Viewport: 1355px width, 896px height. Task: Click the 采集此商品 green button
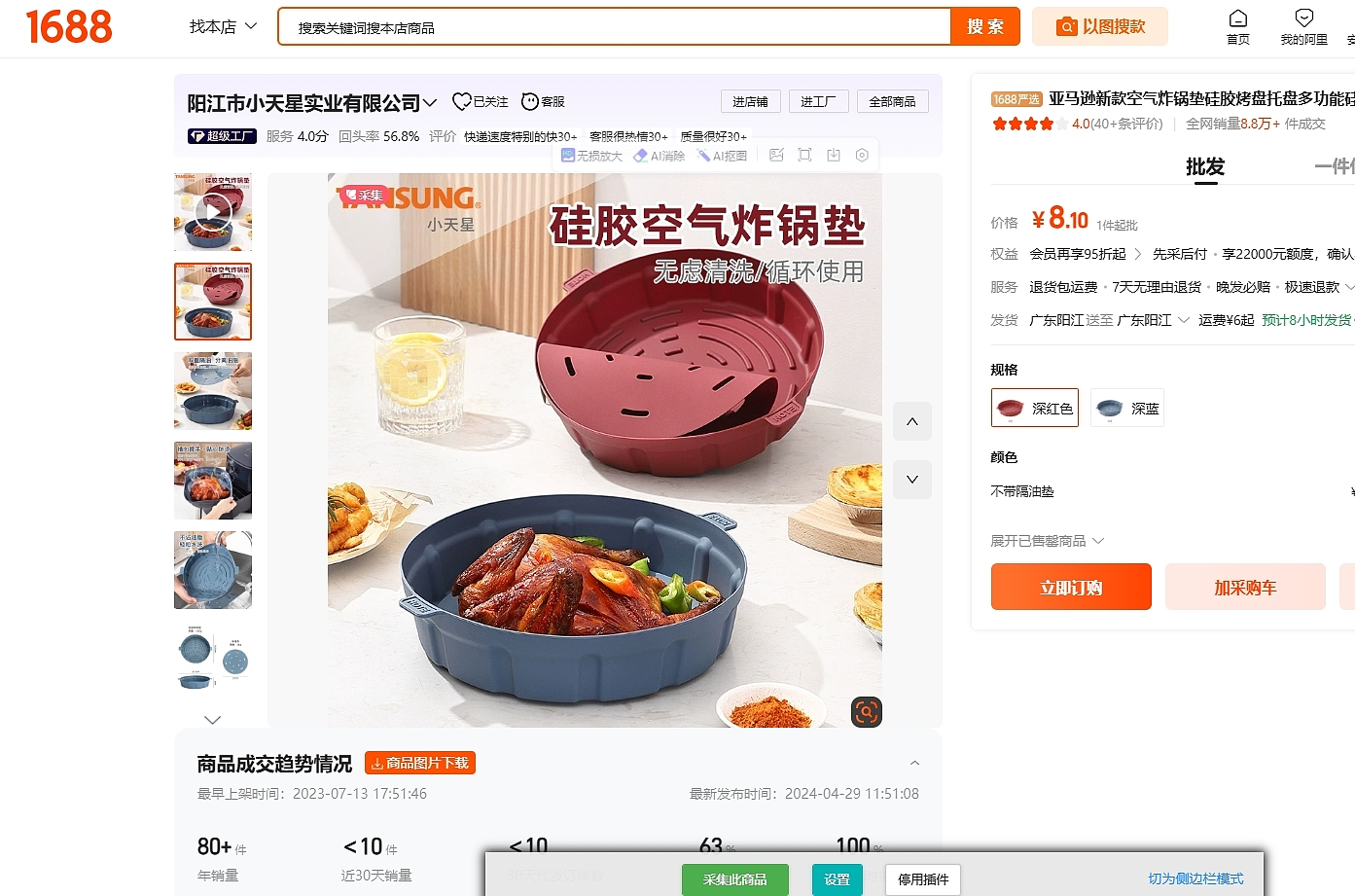click(734, 879)
